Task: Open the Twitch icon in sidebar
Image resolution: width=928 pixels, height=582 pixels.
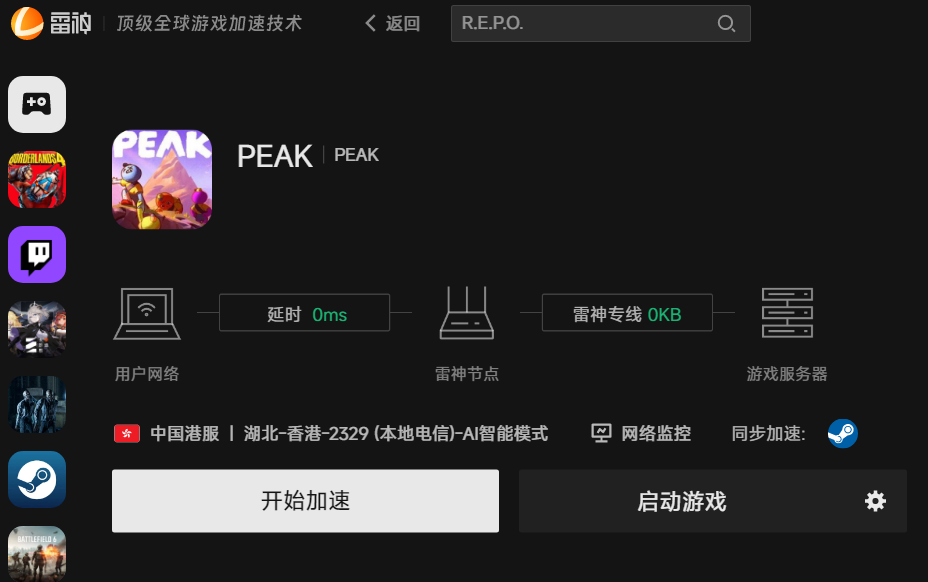Action: click(x=37, y=255)
